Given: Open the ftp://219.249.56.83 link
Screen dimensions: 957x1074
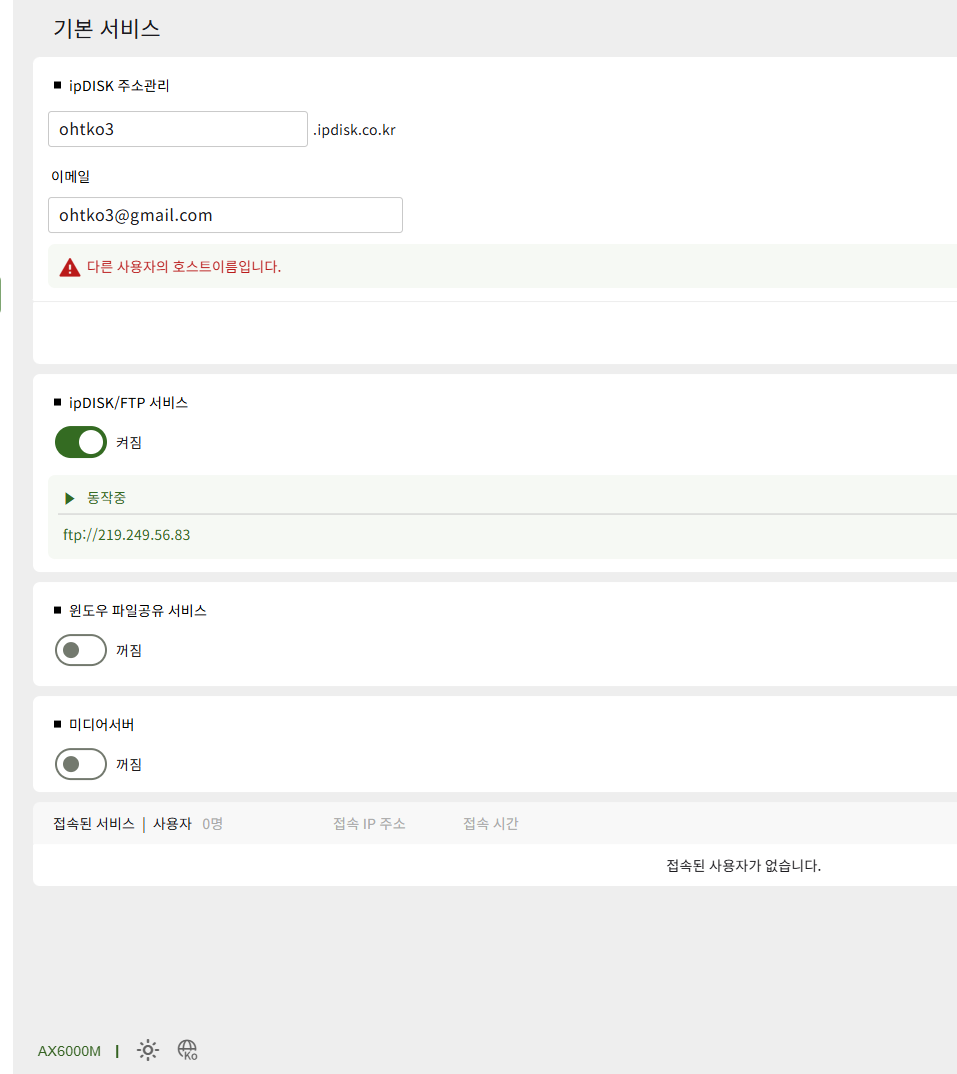Looking at the screenshot, I should 127,535.
